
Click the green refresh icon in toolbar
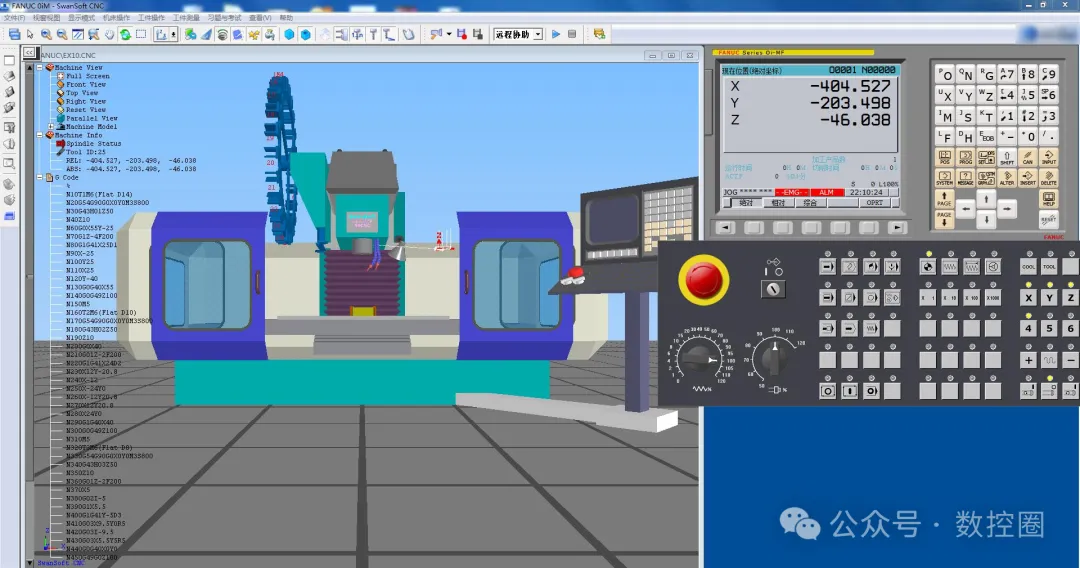point(125,34)
